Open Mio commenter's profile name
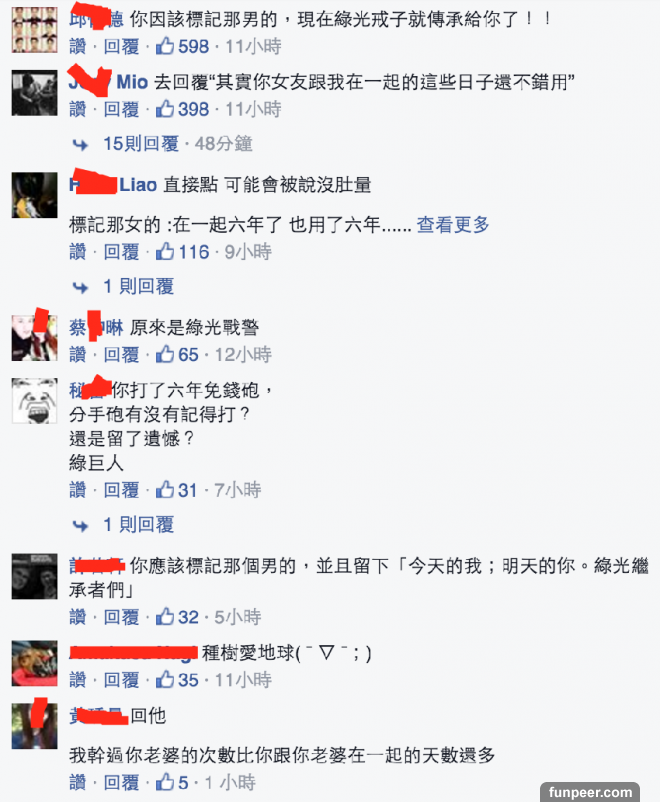The image size is (660, 802). pos(108,82)
